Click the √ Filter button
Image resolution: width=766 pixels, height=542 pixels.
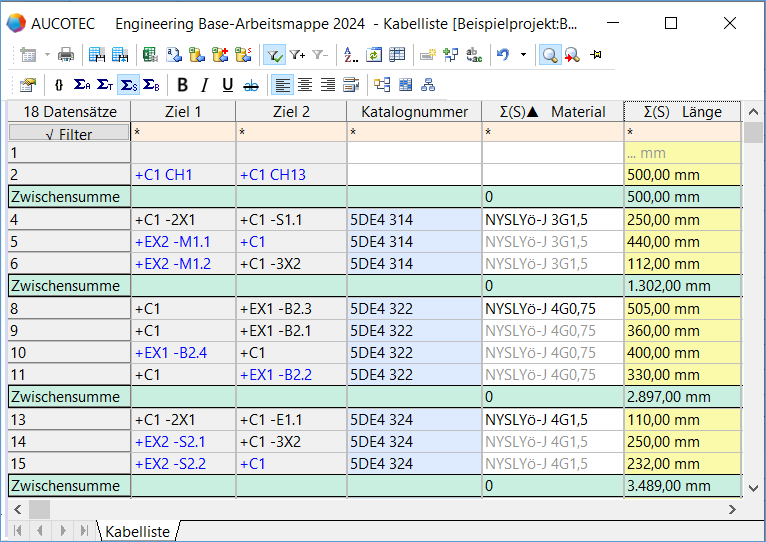click(x=69, y=132)
